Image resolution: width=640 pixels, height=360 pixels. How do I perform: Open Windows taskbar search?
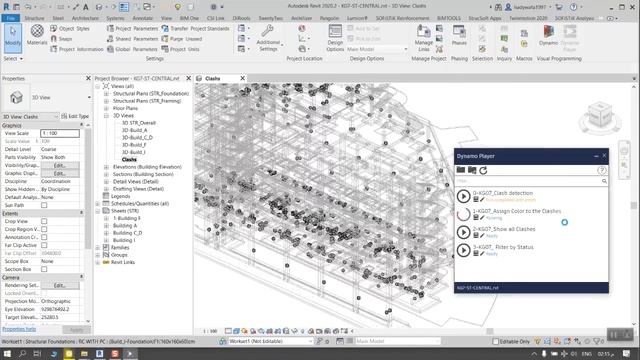tap(22, 353)
